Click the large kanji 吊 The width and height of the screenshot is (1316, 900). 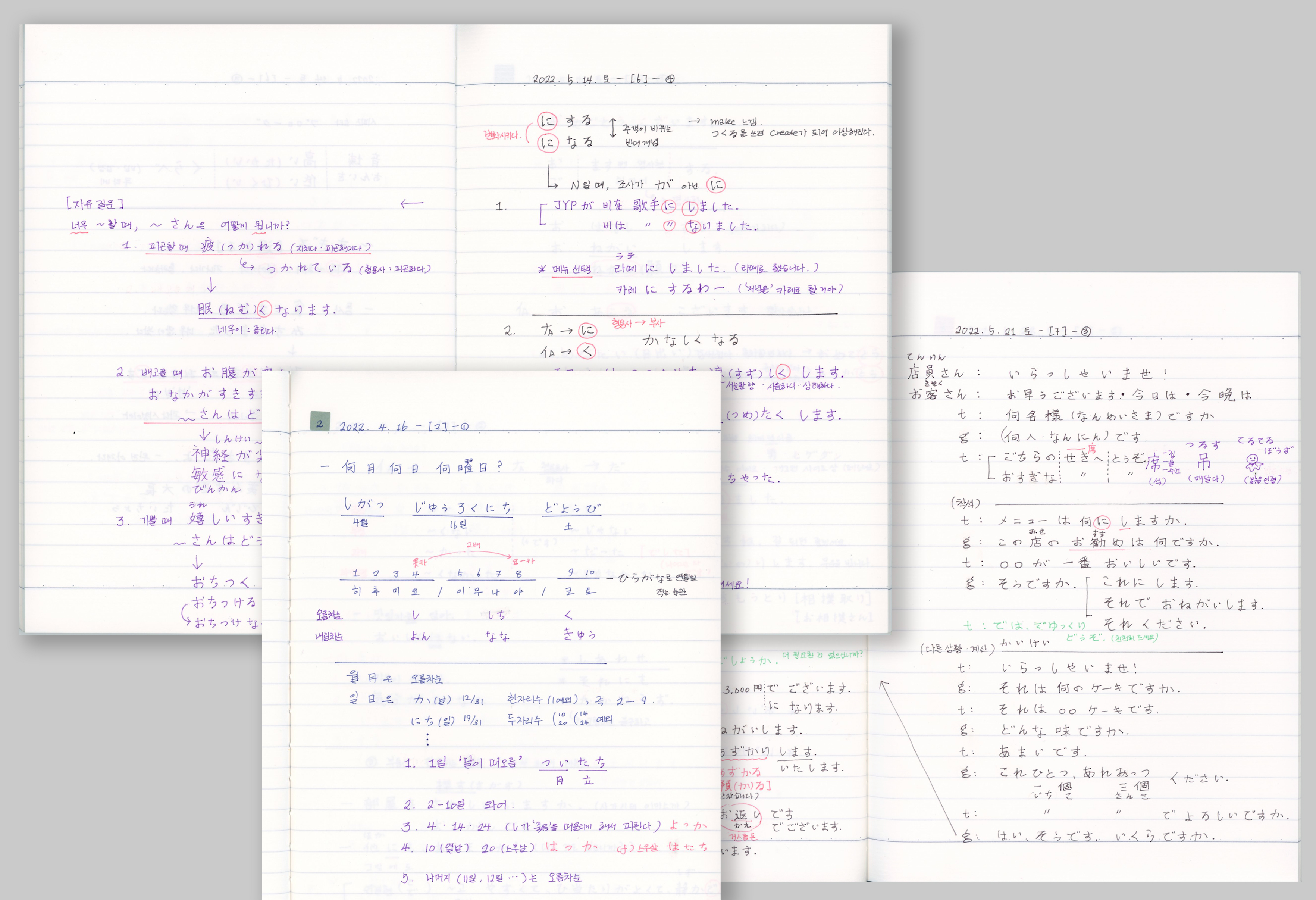pyautogui.click(x=1204, y=462)
